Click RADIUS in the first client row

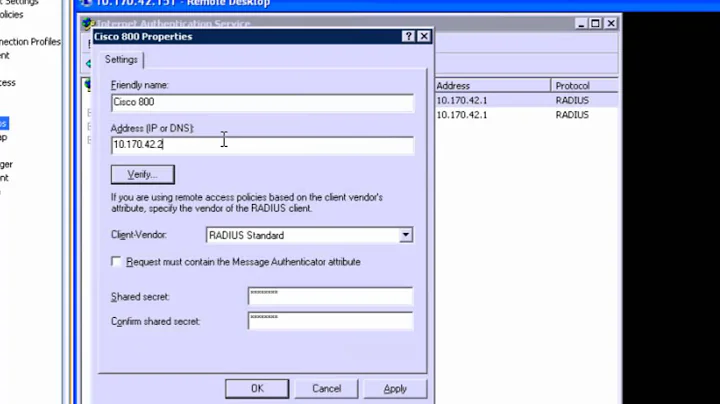click(572, 101)
